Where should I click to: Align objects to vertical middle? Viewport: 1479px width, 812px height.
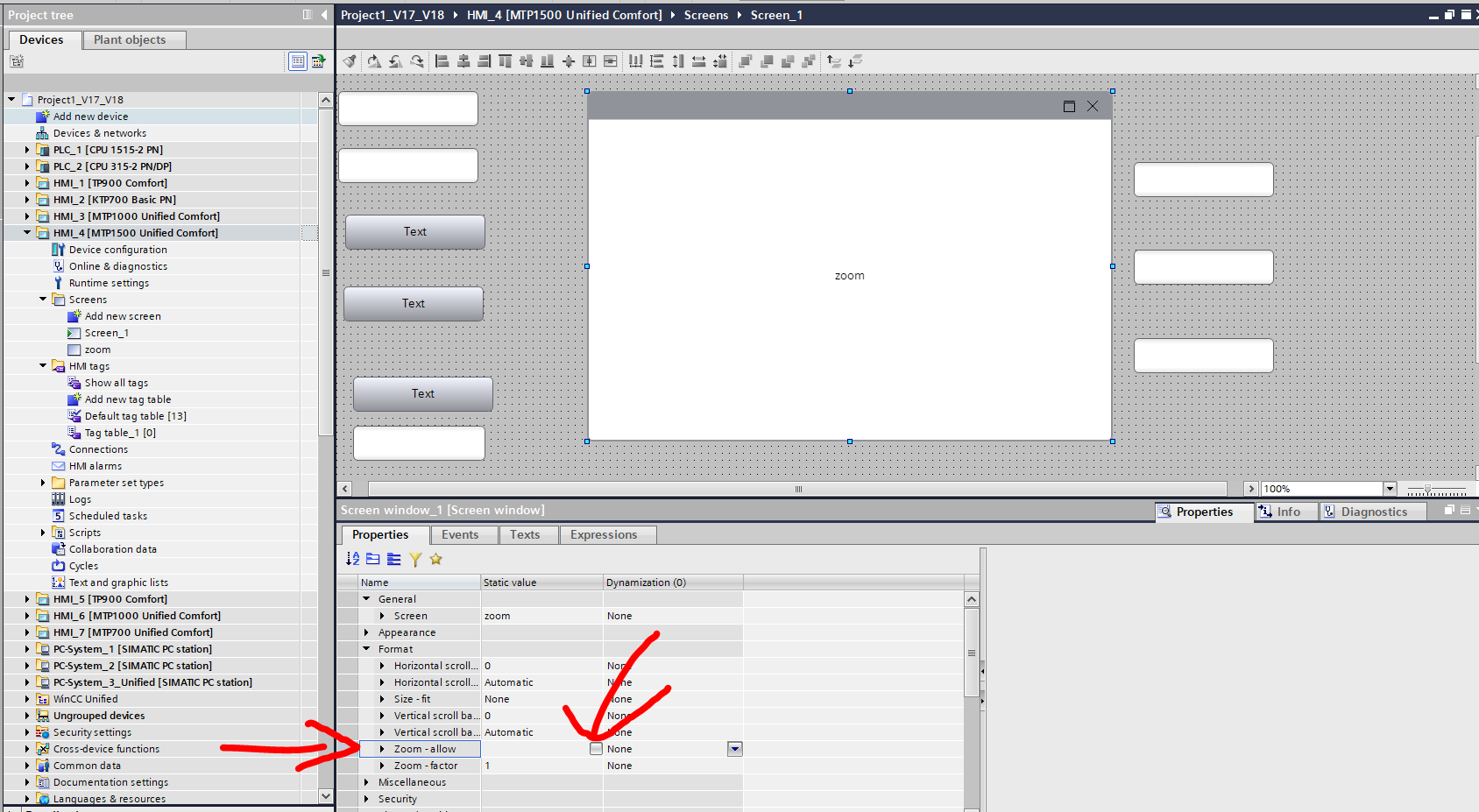[527, 61]
